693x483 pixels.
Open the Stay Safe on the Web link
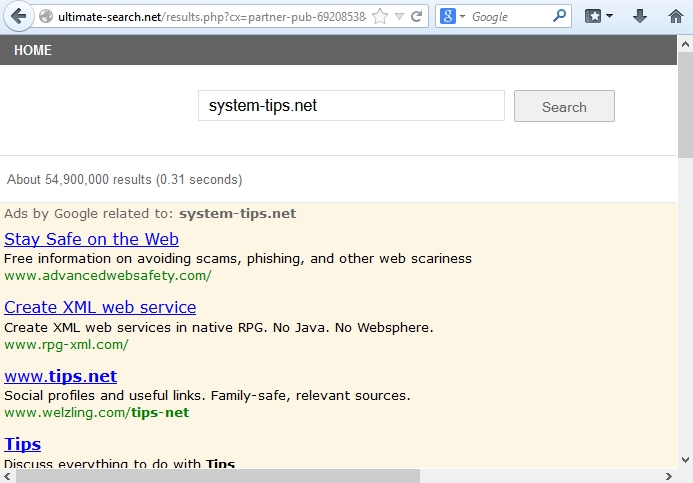coord(91,239)
